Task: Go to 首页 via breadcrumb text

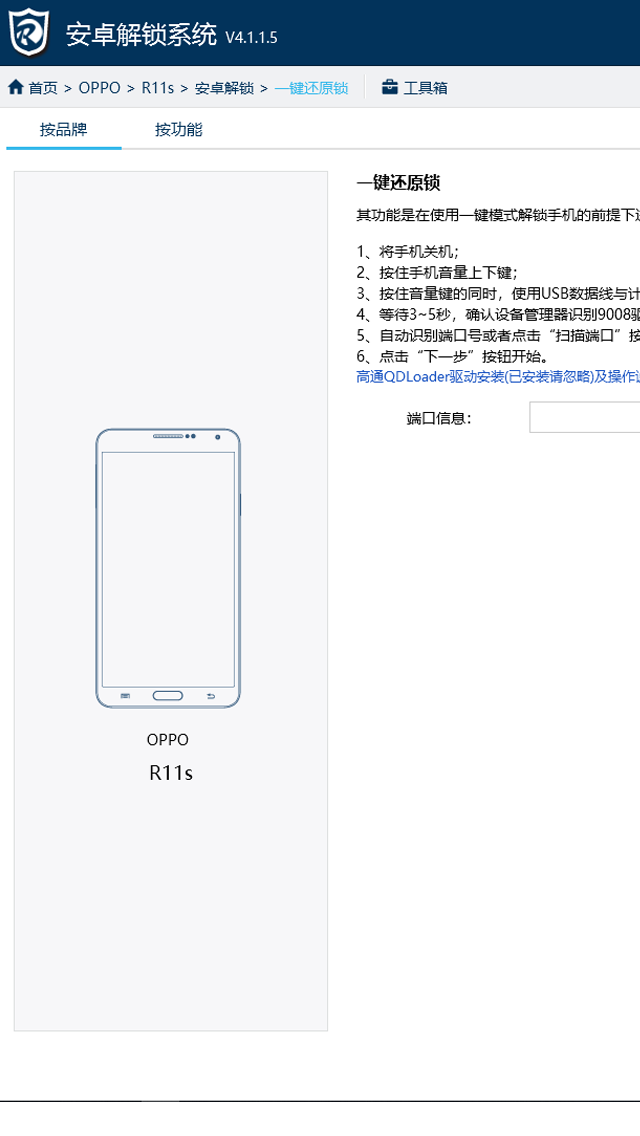Action: click(x=43, y=88)
